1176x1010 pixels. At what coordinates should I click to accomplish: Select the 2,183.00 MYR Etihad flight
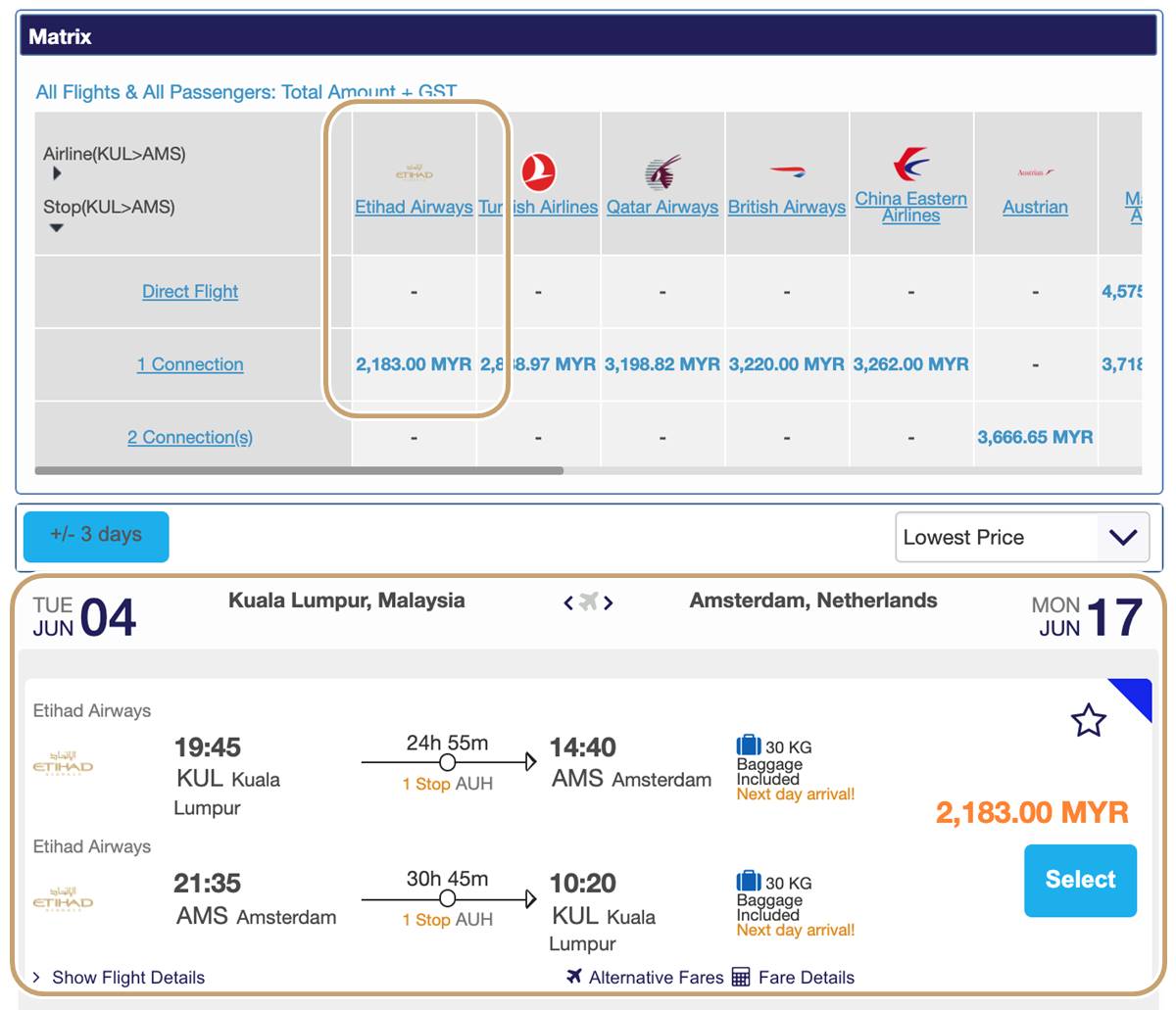[1080, 880]
